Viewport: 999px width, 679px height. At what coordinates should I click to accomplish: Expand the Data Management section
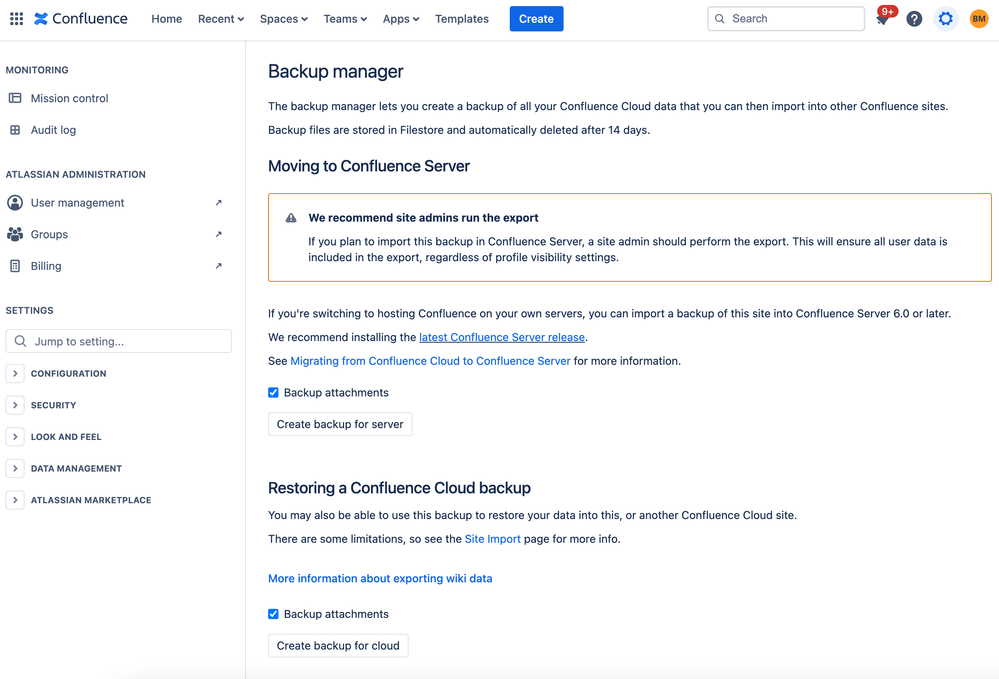pos(15,469)
